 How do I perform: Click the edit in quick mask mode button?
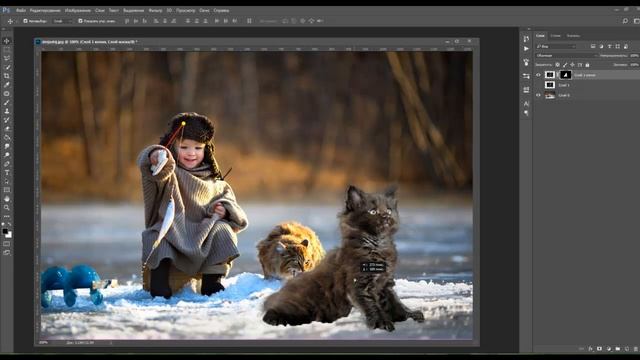click(x=7, y=244)
